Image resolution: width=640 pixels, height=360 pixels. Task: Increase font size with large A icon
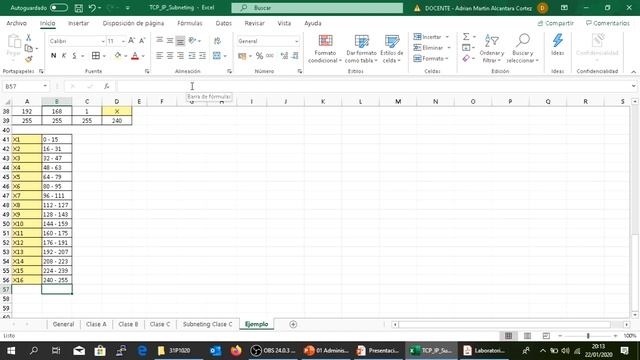point(131,41)
